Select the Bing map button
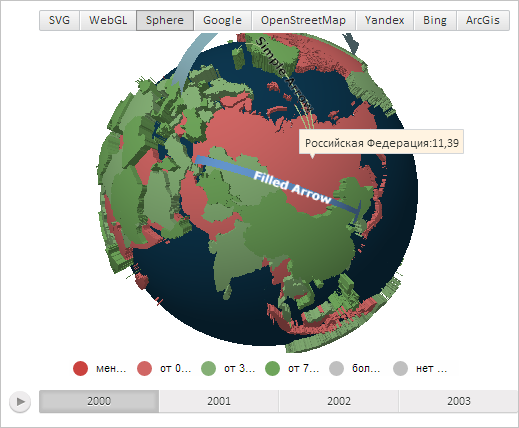 tap(435, 20)
